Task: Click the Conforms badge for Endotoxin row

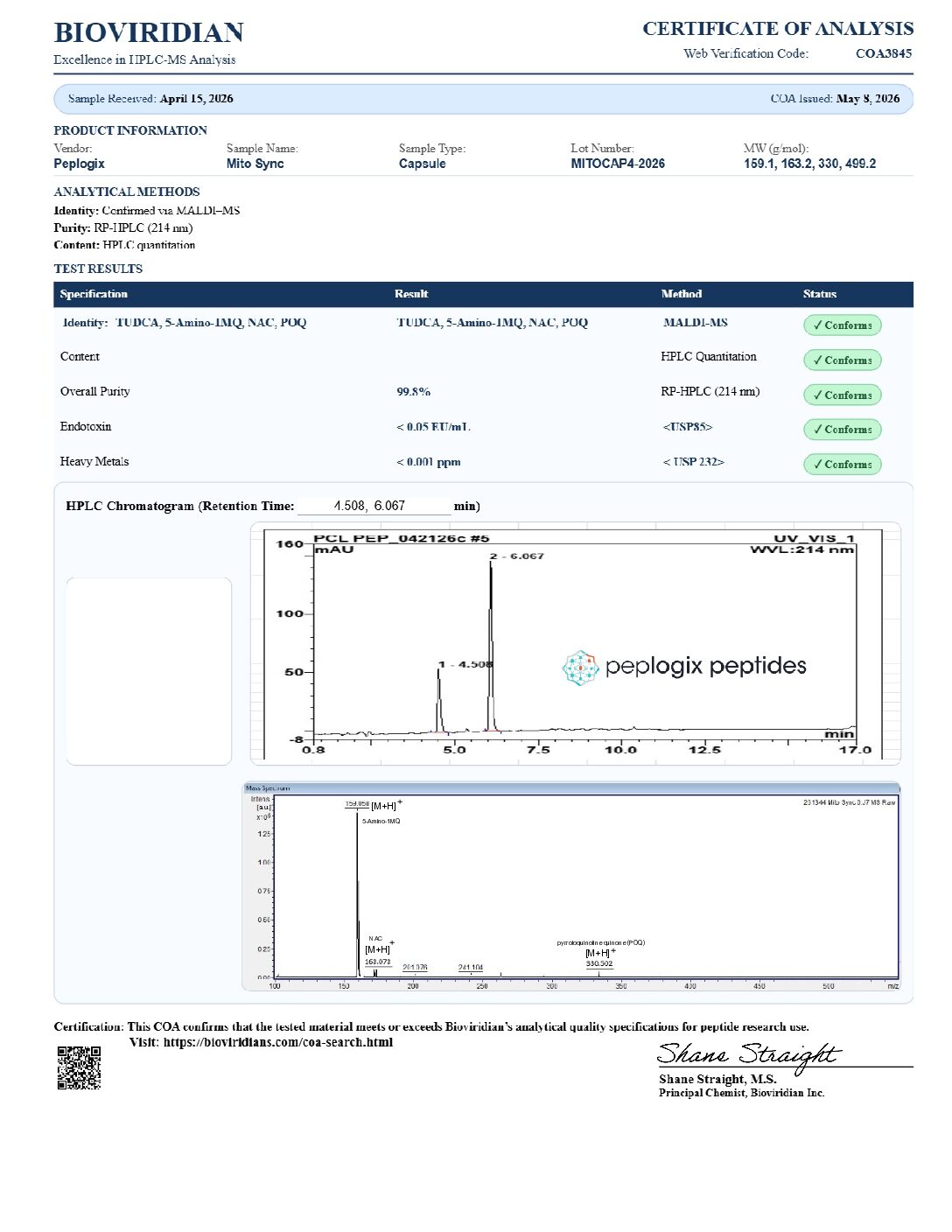Action: click(842, 430)
